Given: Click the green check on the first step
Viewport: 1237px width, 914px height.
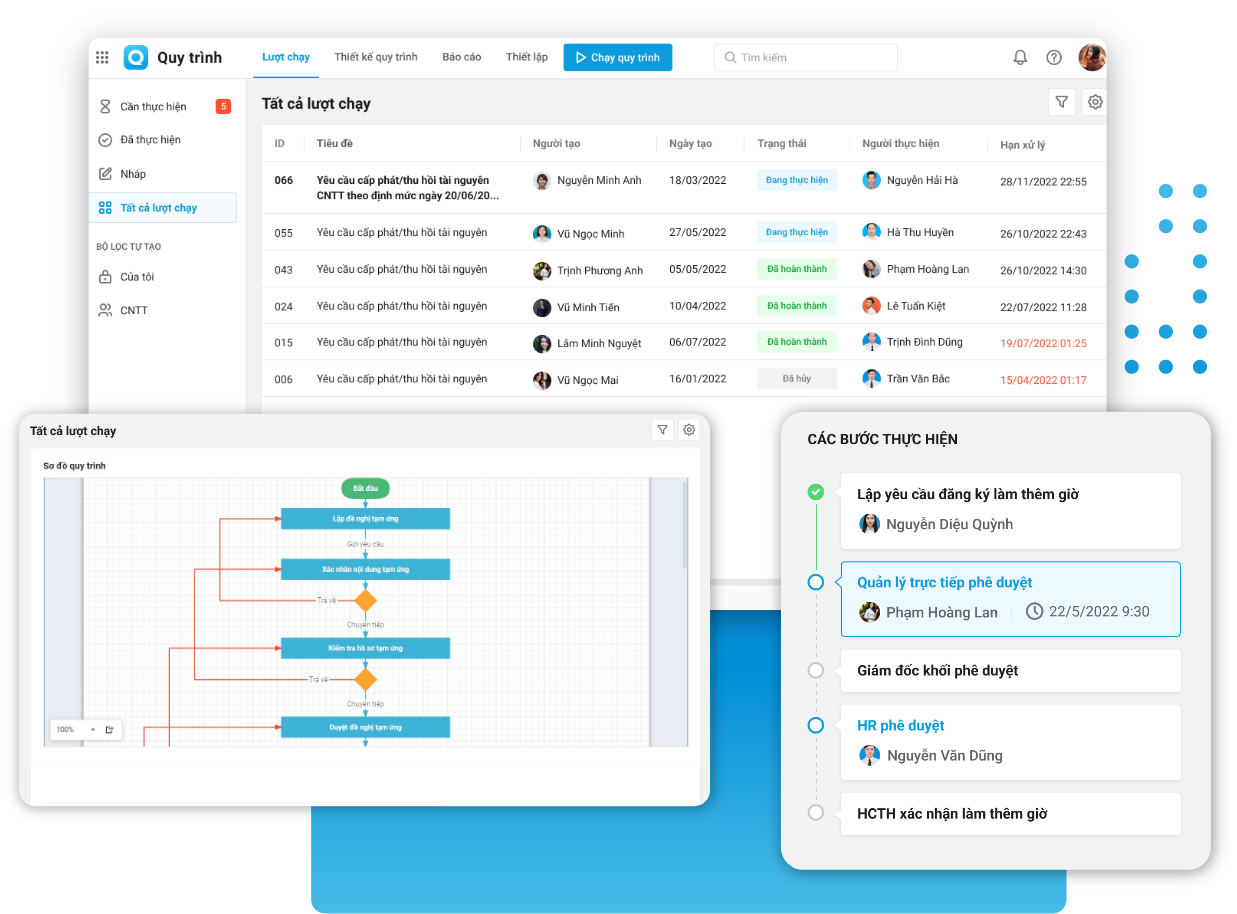Looking at the screenshot, I should coord(816,491).
